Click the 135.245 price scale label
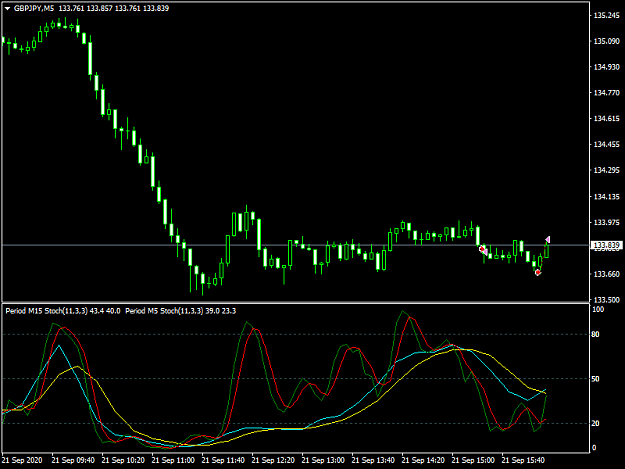625x469 pixels. 607,16
